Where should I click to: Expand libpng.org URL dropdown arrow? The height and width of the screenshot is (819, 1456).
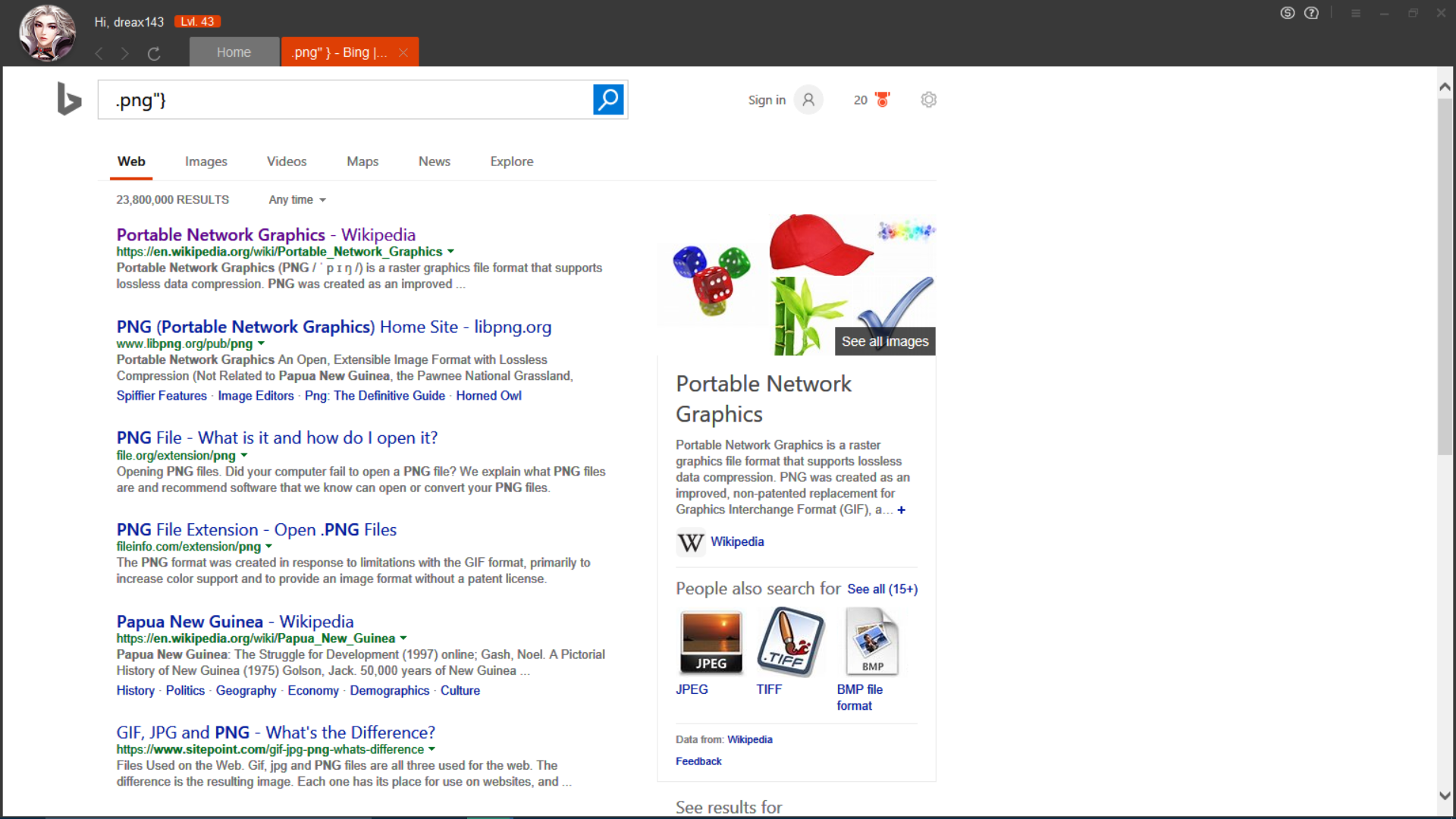point(261,344)
